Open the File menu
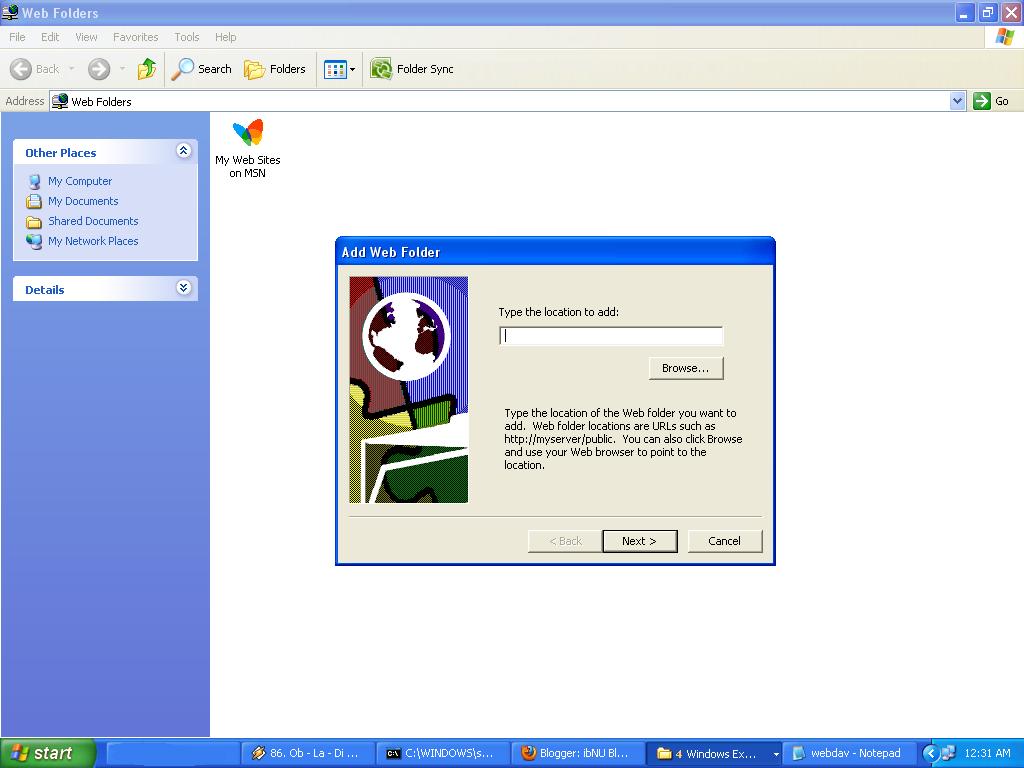Image resolution: width=1024 pixels, height=768 pixels. pos(18,37)
